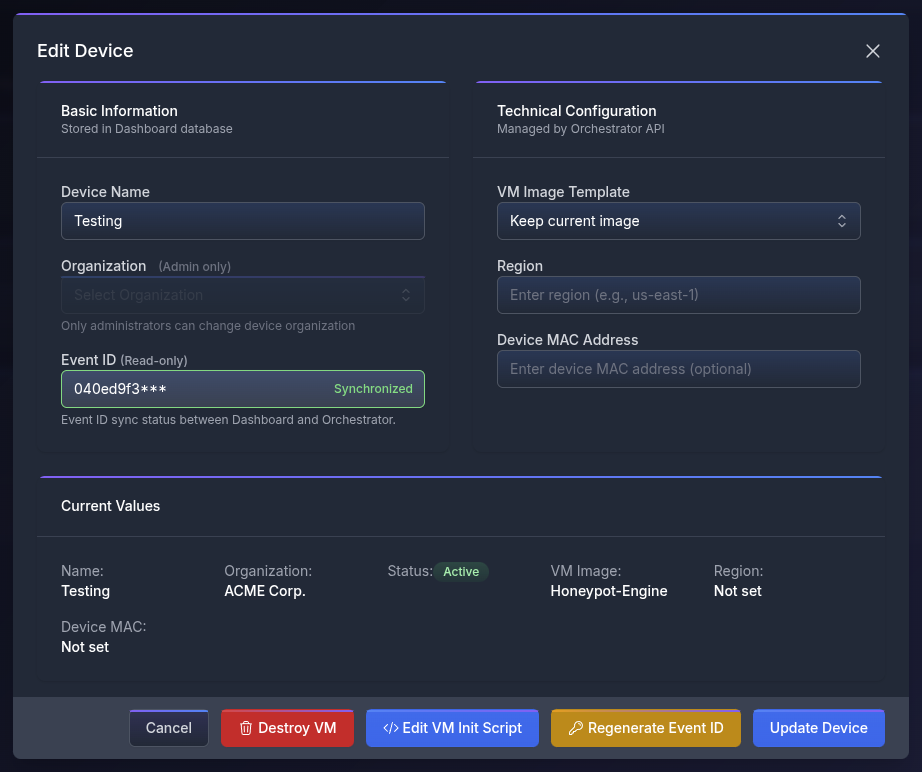Save changes with Update Device
The height and width of the screenshot is (772, 922).
pyautogui.click(x=818, y=728)
